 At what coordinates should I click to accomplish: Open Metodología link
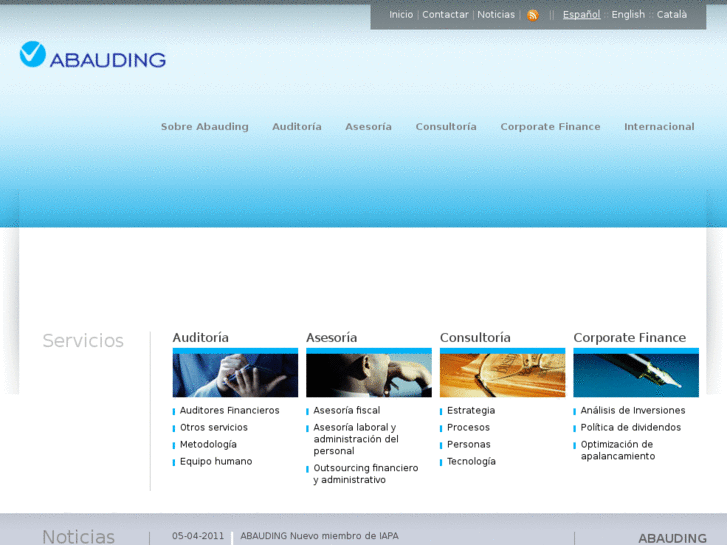tap(208, 445)
